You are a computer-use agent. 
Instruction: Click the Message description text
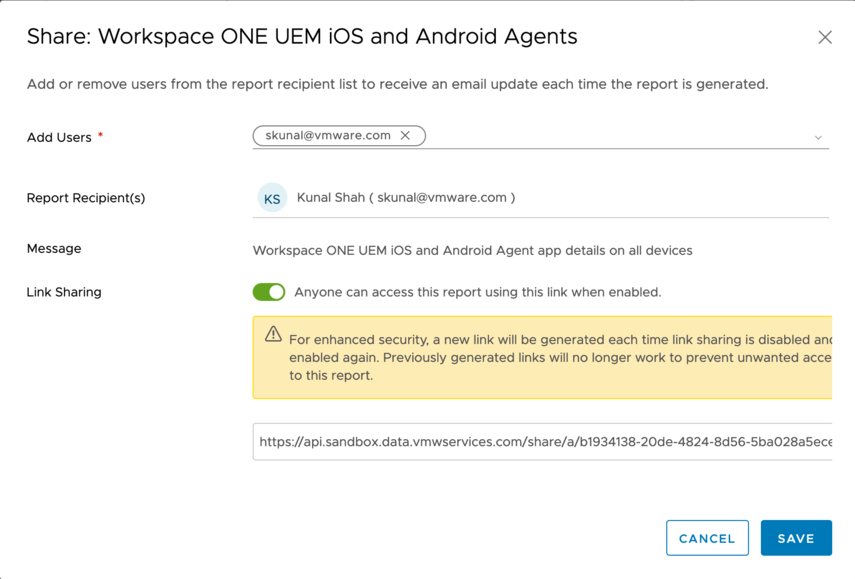click(472, 250)
